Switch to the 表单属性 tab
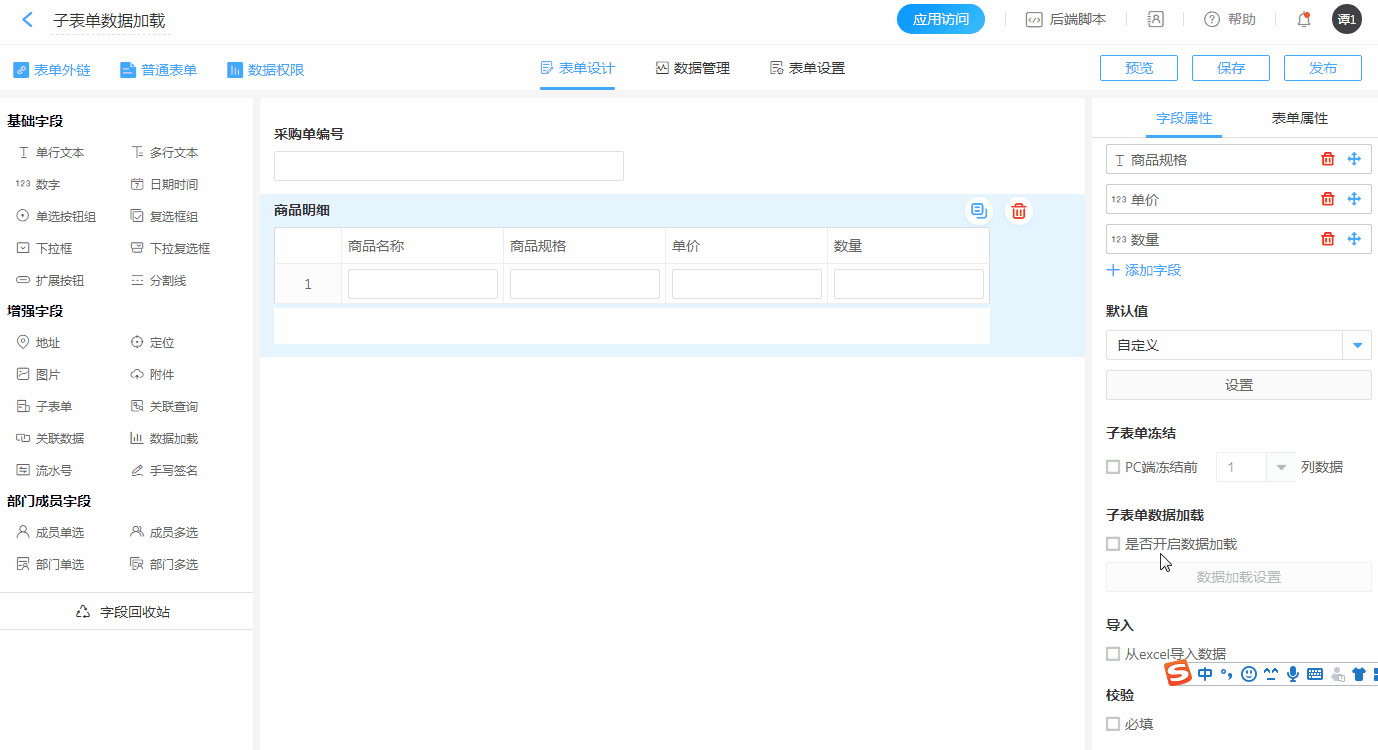 click(x=1299, y=118)
